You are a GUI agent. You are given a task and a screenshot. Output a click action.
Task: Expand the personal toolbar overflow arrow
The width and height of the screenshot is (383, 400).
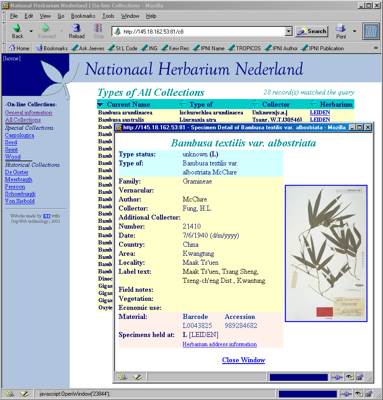point(376,48)
